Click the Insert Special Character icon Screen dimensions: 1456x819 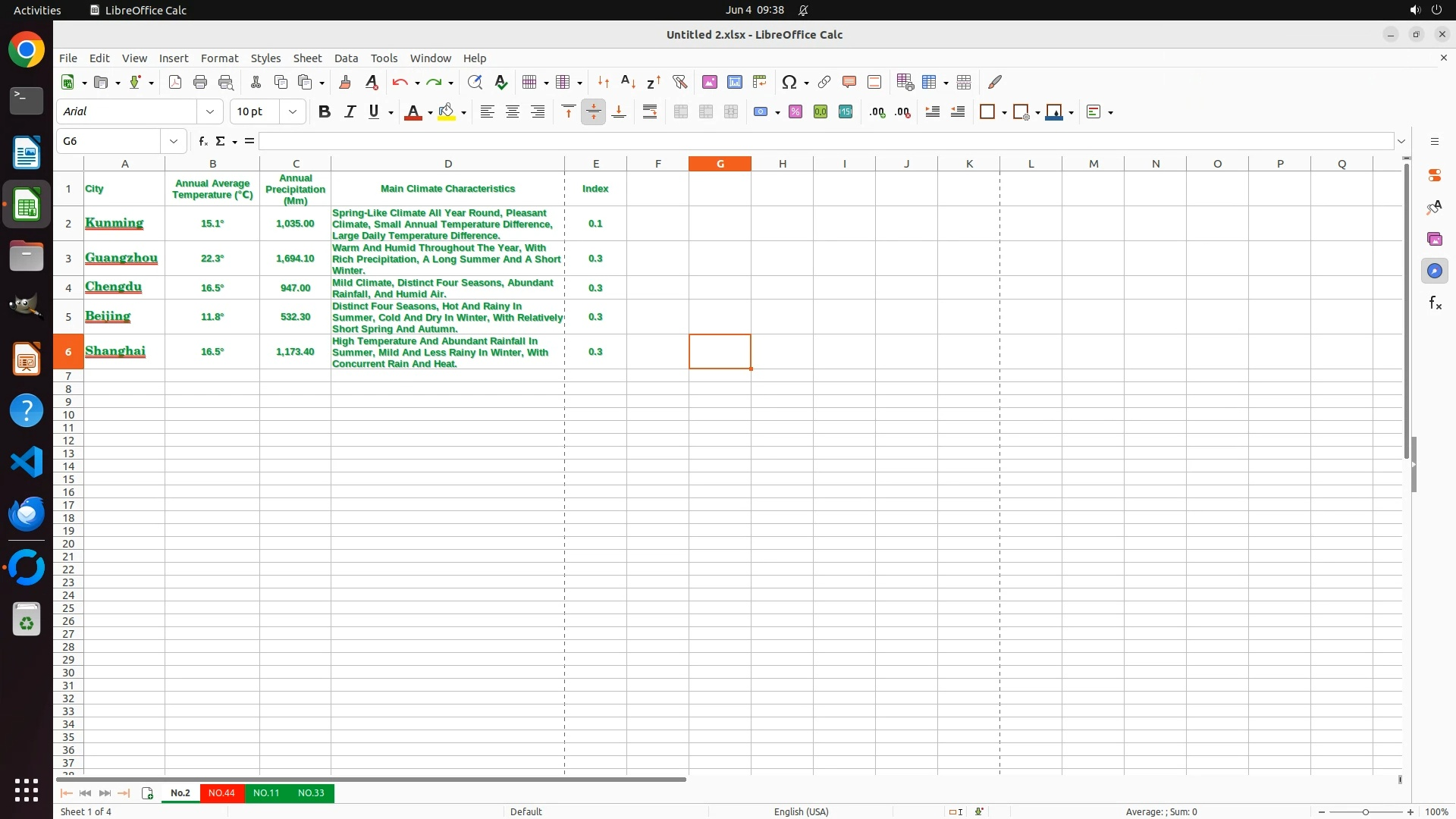(789, 82)
